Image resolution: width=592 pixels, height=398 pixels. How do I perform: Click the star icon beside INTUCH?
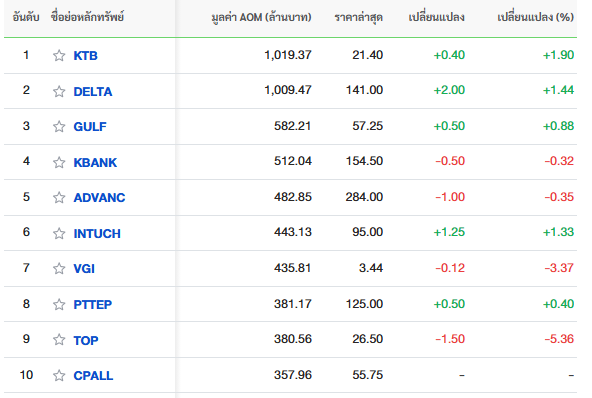pyautogui.click(x=59, y=233)
